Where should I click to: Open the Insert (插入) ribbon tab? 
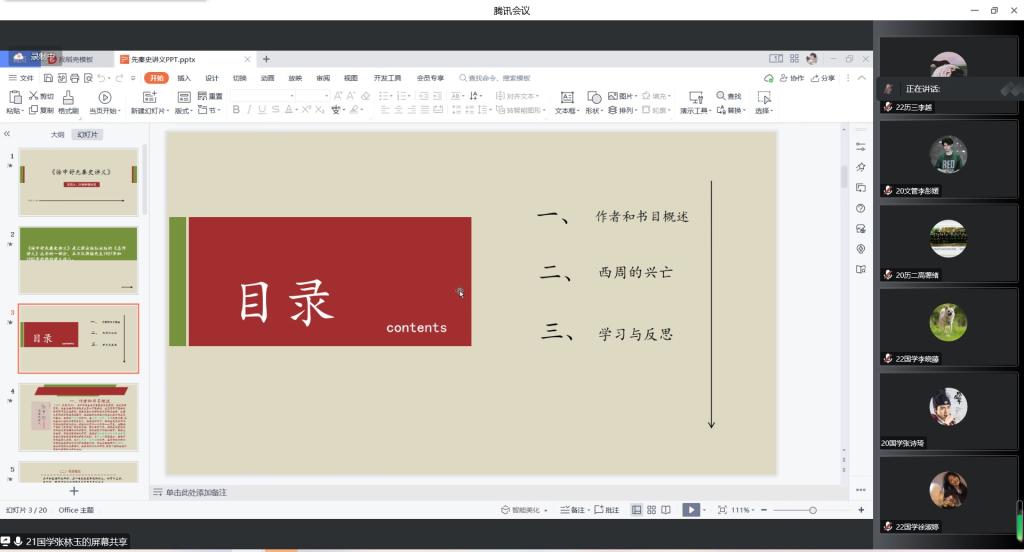184,78
